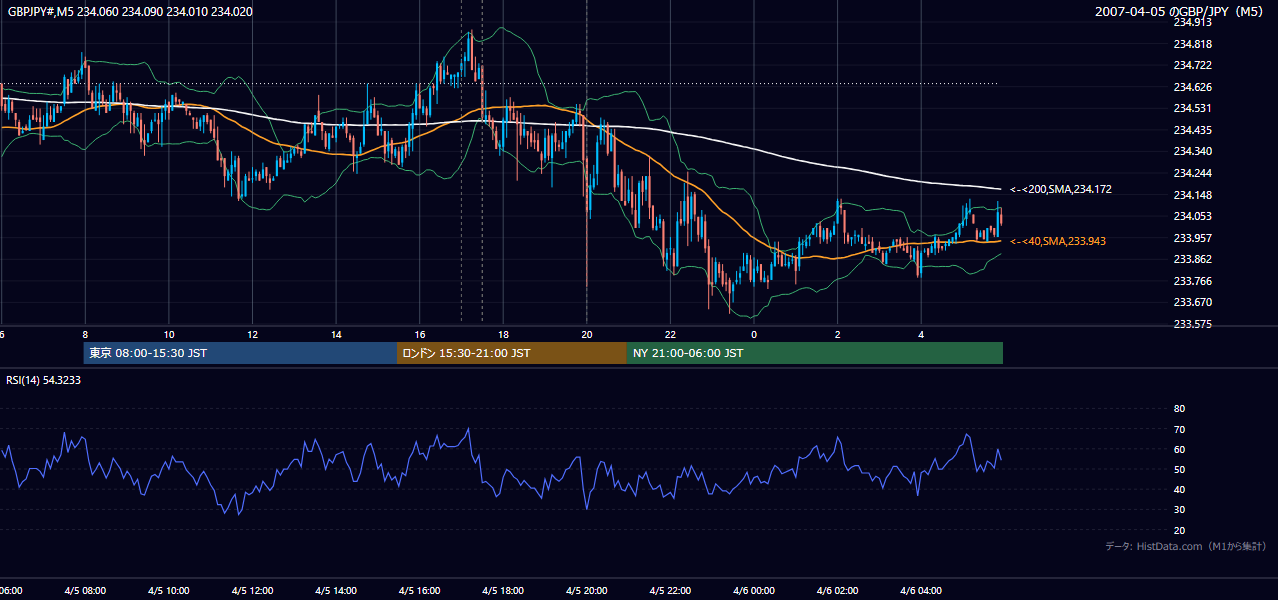
Task: Click hour tick 18 under the price chart
Action: pos(504,335)
